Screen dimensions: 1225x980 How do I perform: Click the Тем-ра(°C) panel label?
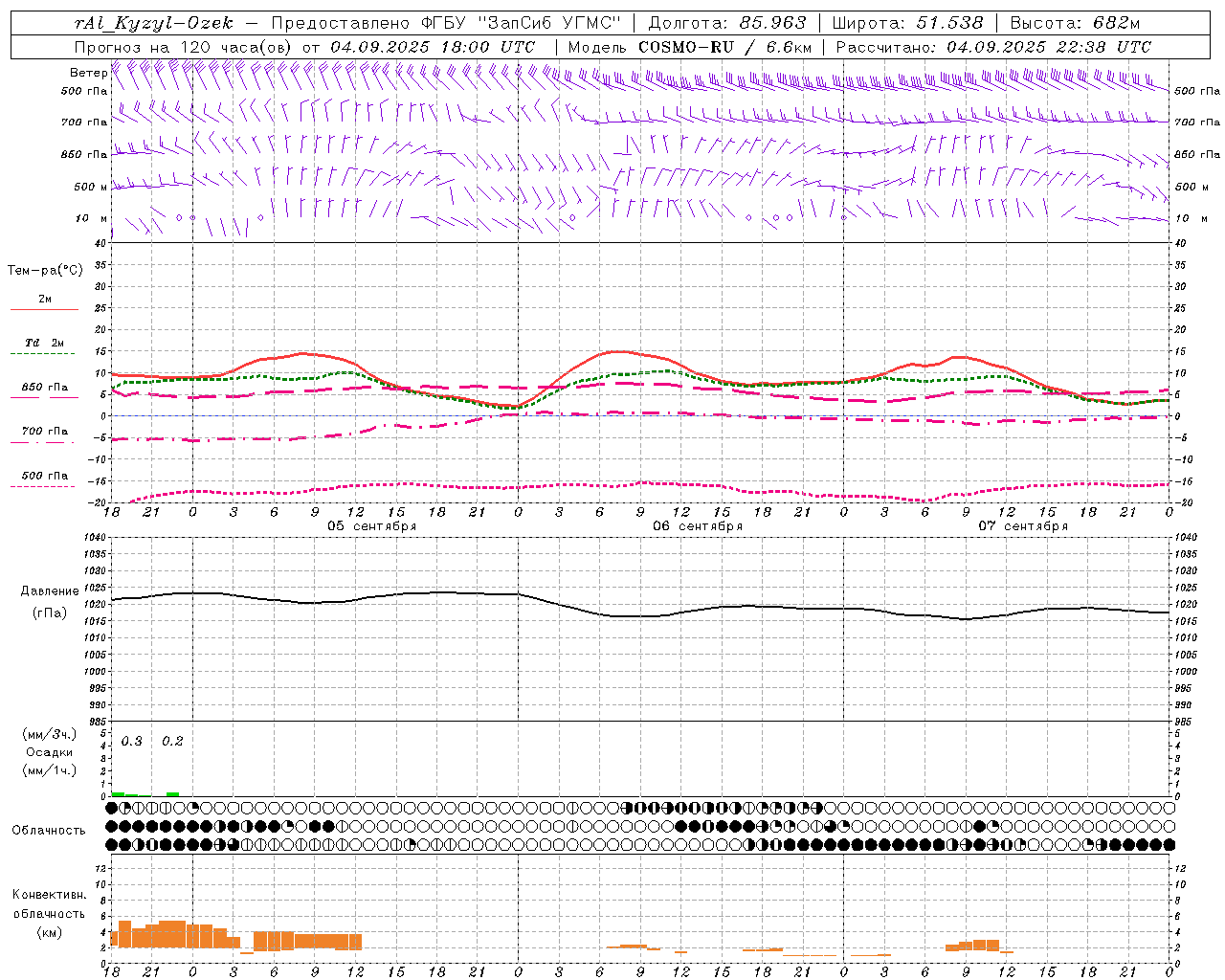(45, 271)
